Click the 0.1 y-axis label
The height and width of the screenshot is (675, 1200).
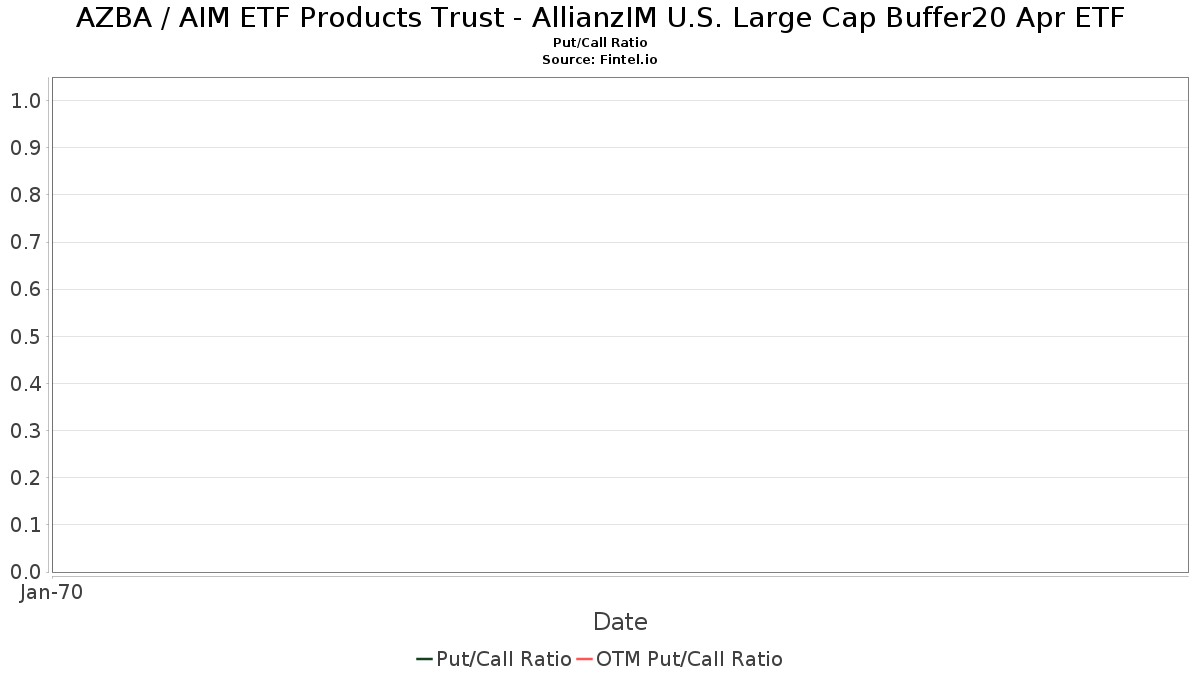(25, 525)
